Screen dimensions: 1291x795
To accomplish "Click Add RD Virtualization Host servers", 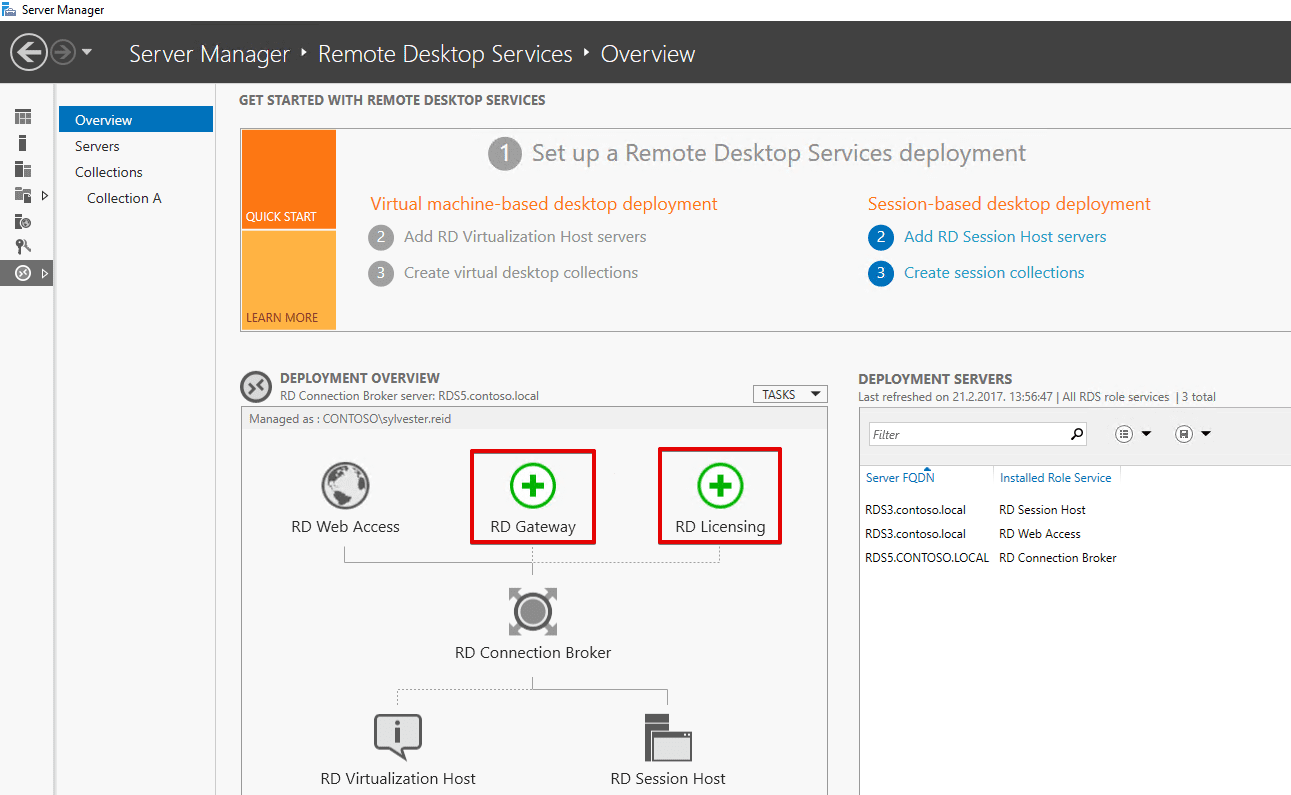I will (x=525, y=237).
